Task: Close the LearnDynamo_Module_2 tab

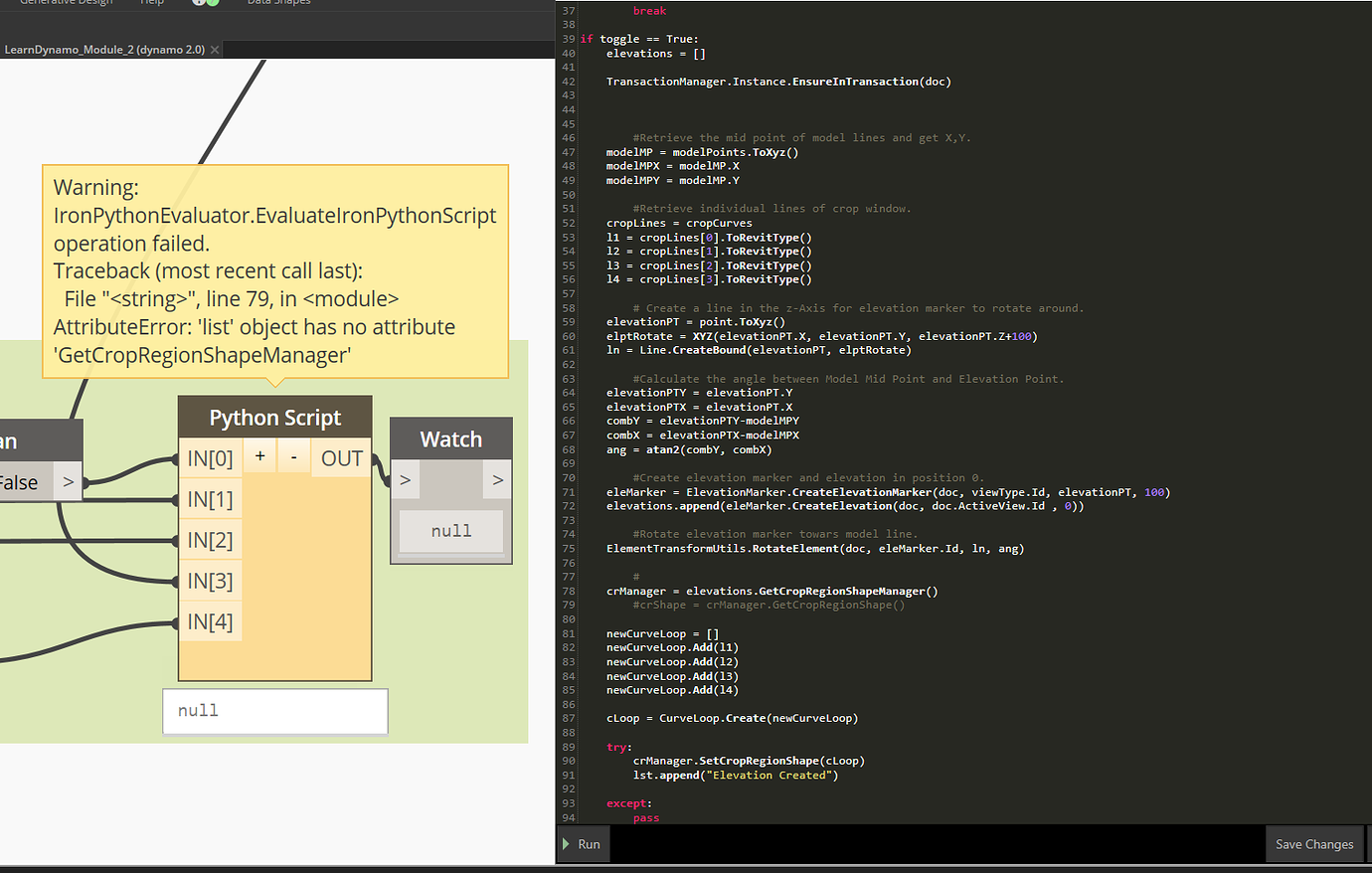Action: coord(214,48)
